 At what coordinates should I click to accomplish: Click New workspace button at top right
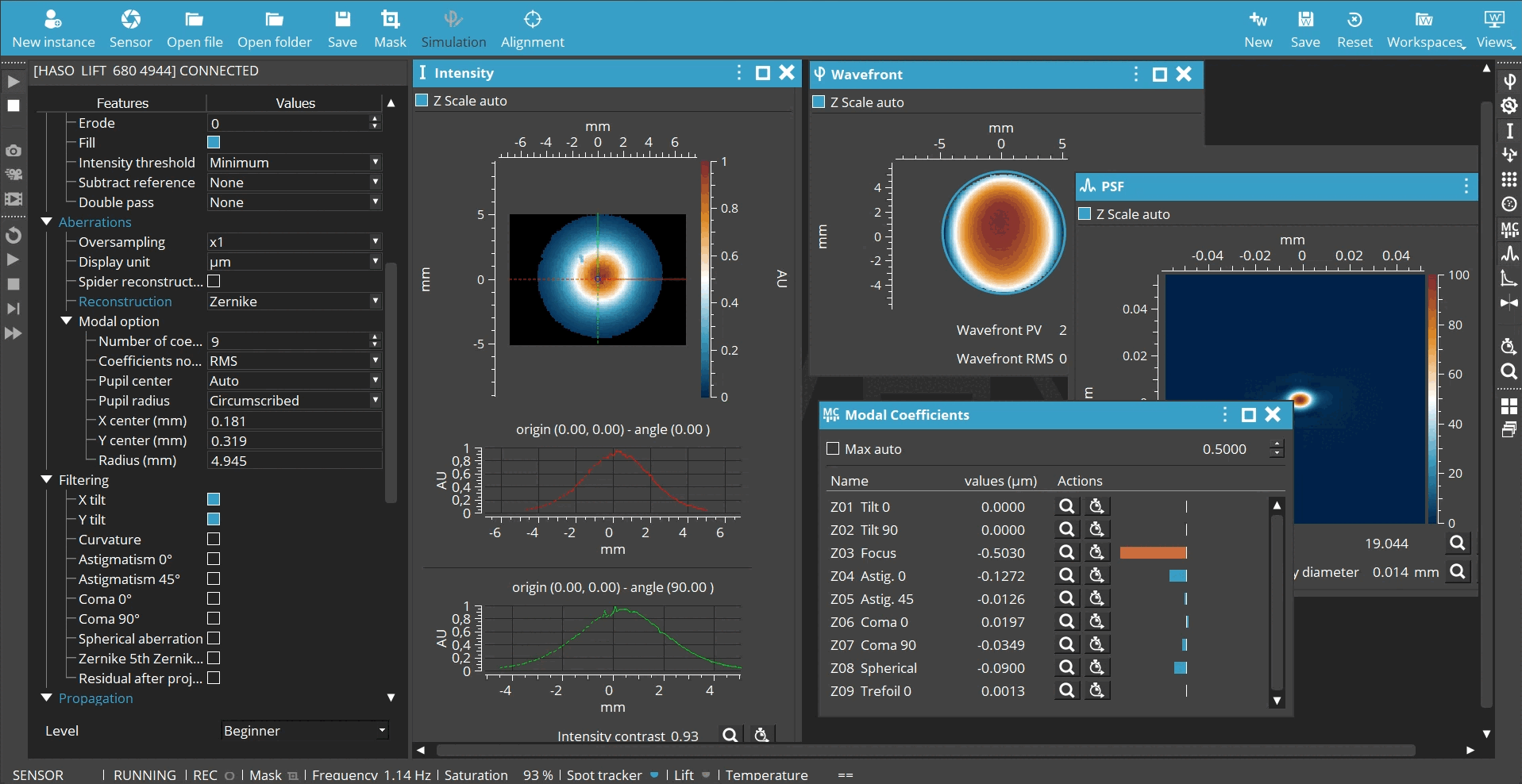[1258, 29]
